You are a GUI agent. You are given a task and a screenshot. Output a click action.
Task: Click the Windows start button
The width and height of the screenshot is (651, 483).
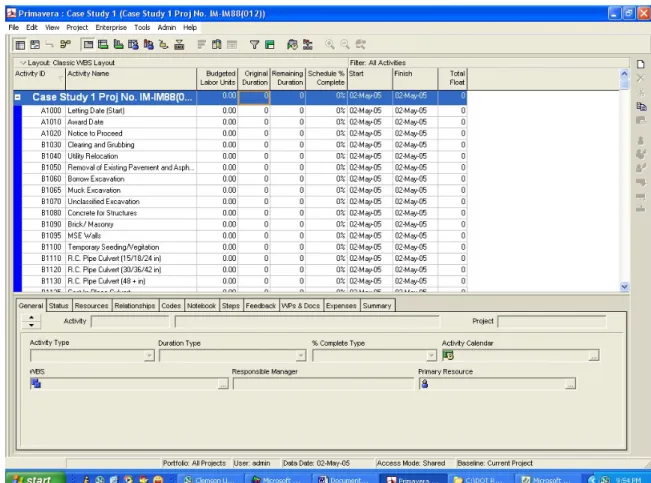click(x=36, y=478)
